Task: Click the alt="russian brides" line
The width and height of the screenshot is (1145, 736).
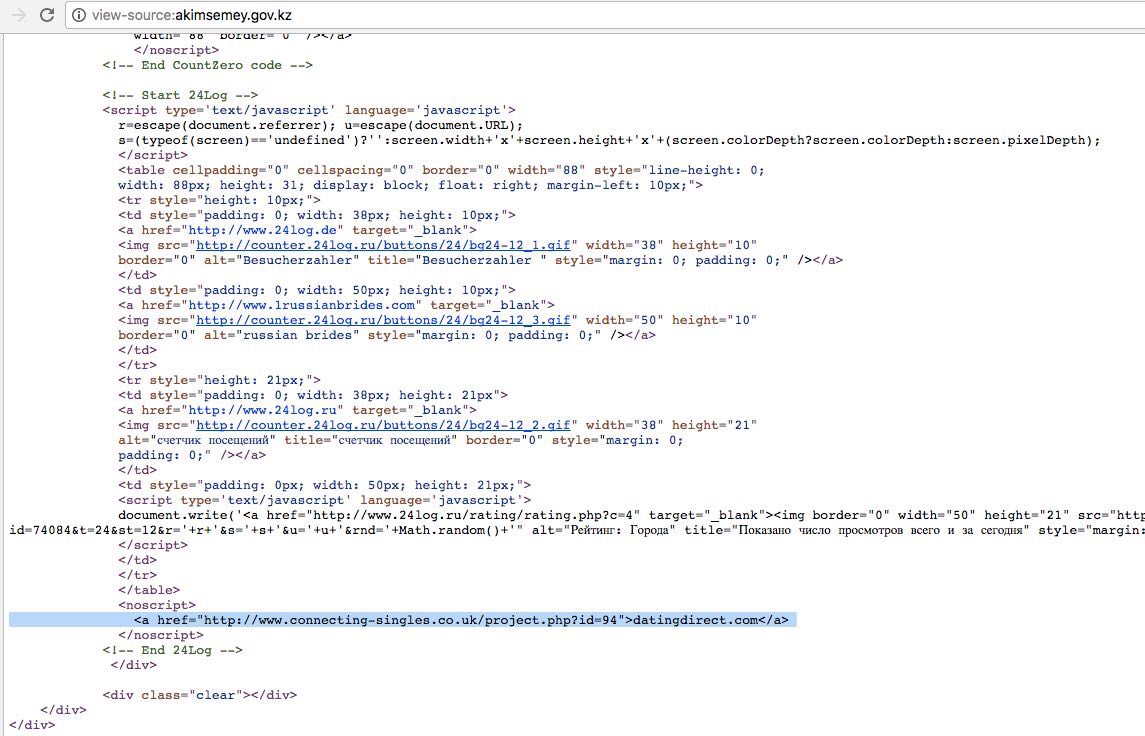Action: point(387,335)
